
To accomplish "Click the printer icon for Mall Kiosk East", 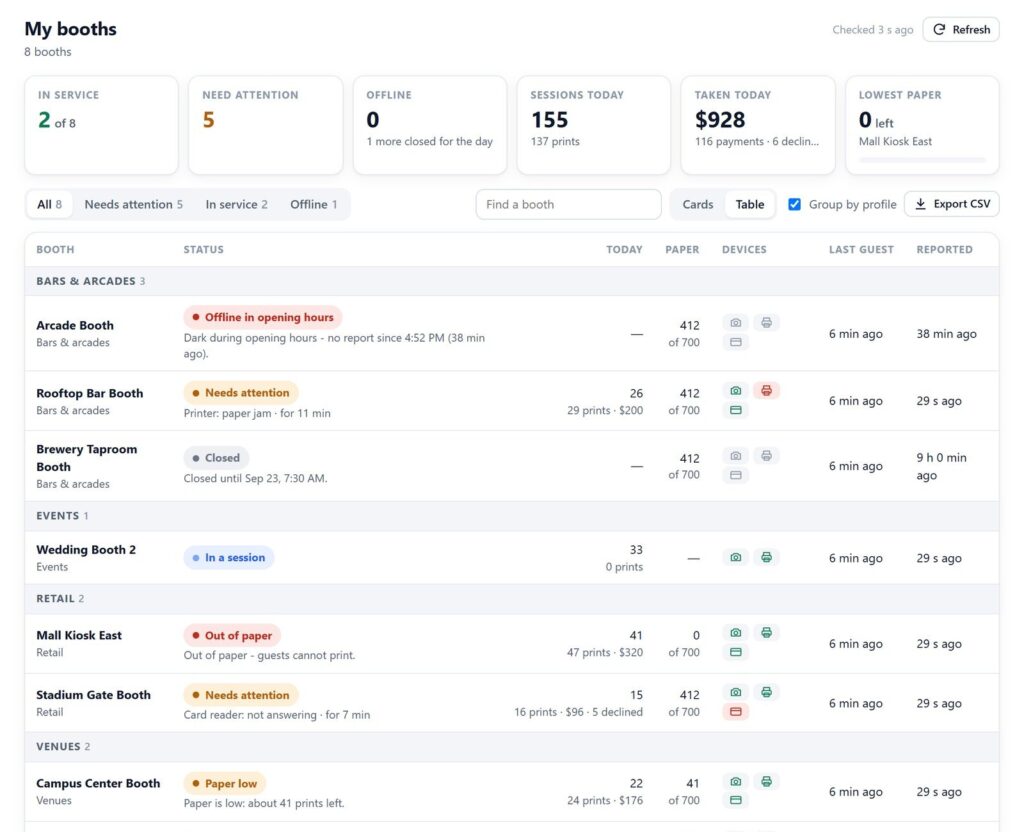I will pos(766,632).
